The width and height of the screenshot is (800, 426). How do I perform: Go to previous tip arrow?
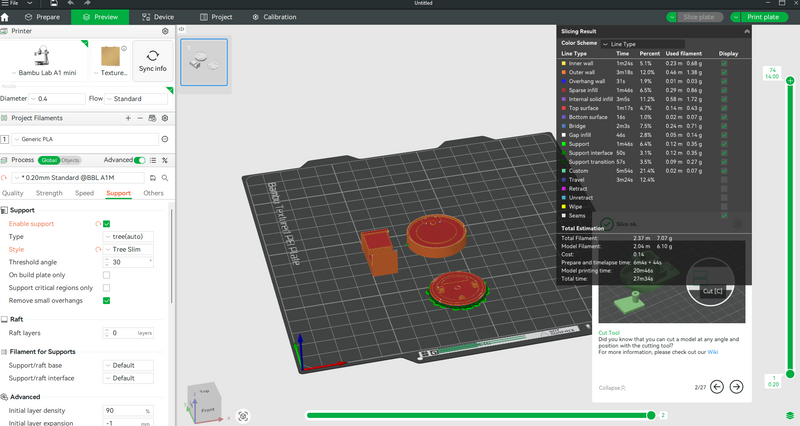point(717,387)
